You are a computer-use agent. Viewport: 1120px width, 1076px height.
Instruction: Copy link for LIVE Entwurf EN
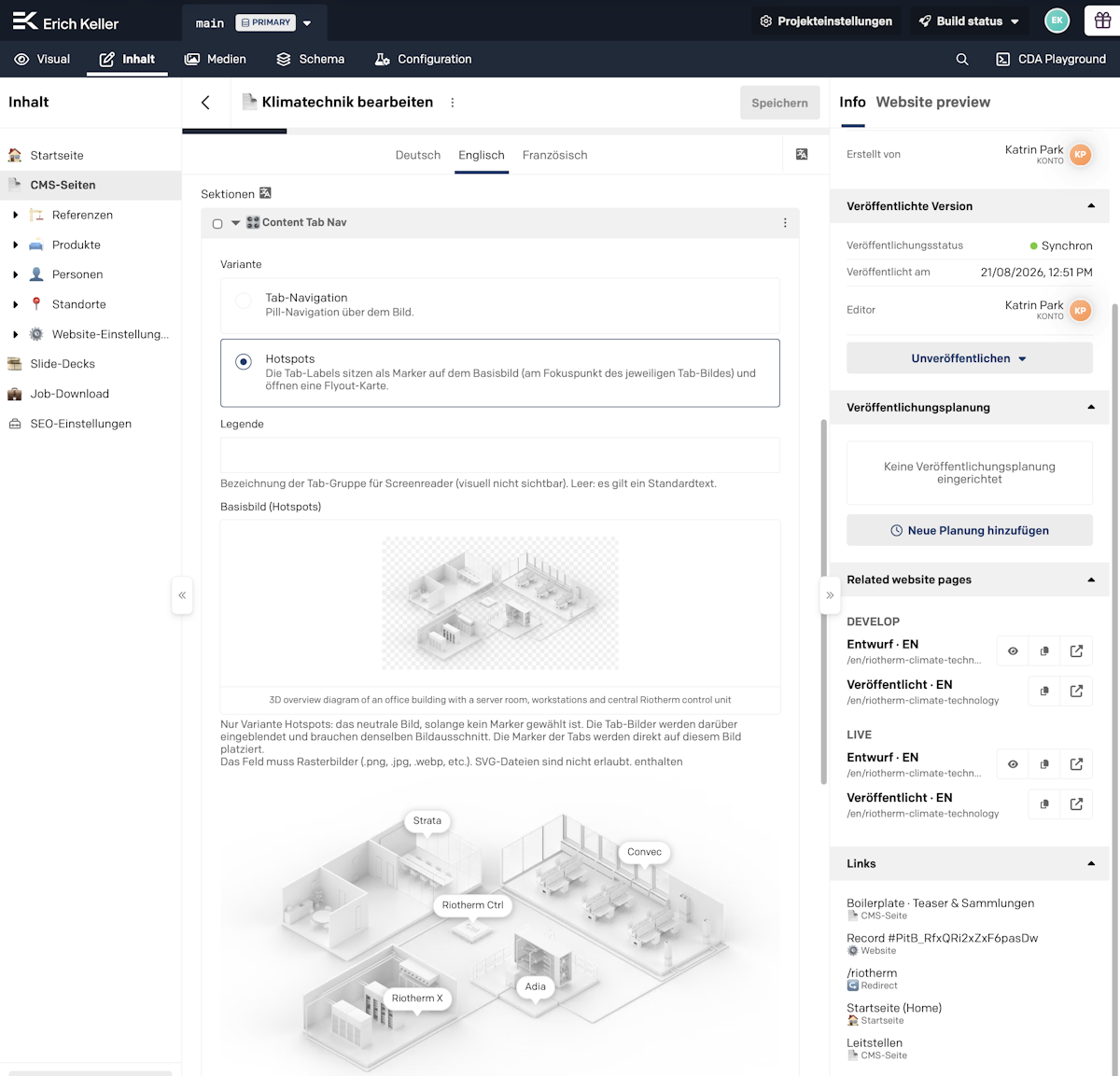click(x=1044, y=764)
